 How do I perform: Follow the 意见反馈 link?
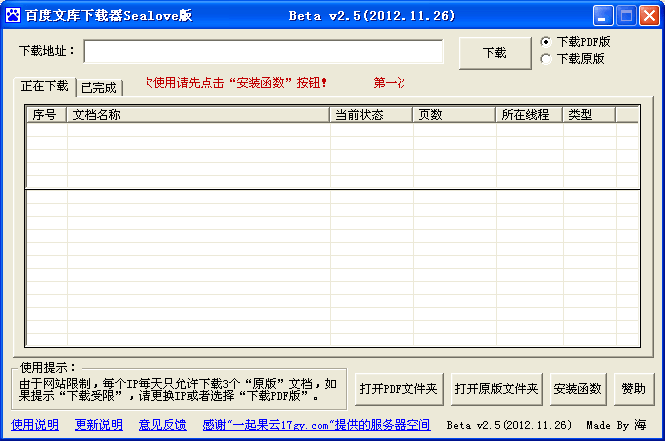pyautogui.click(x=163, y=425)
